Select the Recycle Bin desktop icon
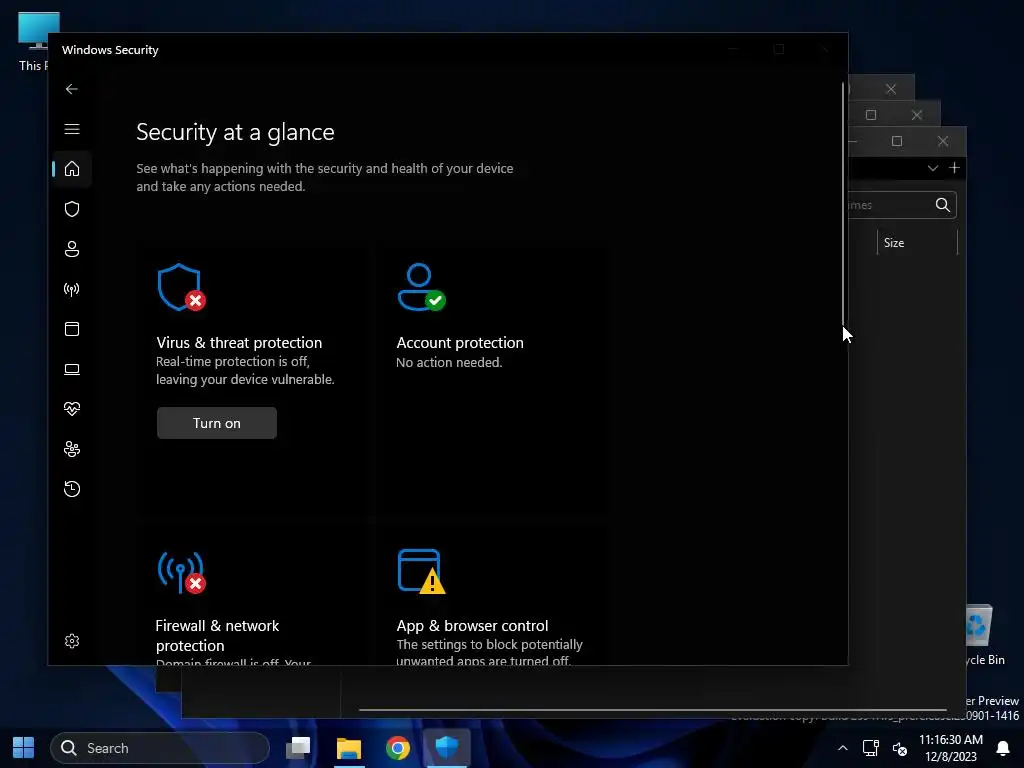Screen dimensions: 1024x768 pyautogui.click(x=985, y=635)
